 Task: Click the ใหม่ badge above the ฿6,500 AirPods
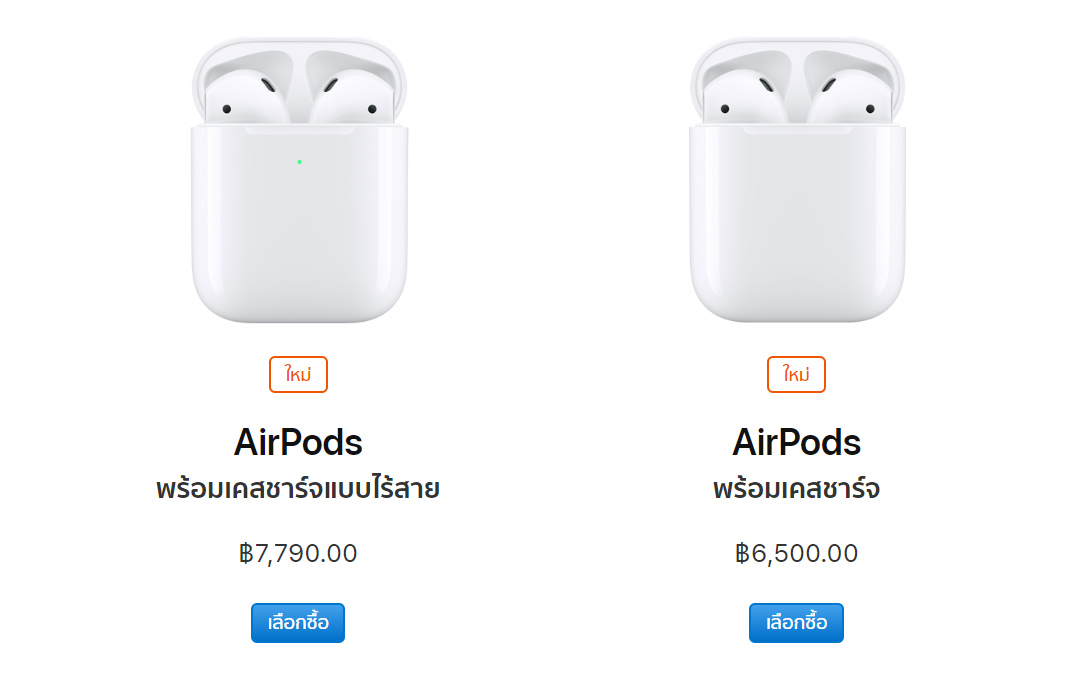[x=796, y=374]
